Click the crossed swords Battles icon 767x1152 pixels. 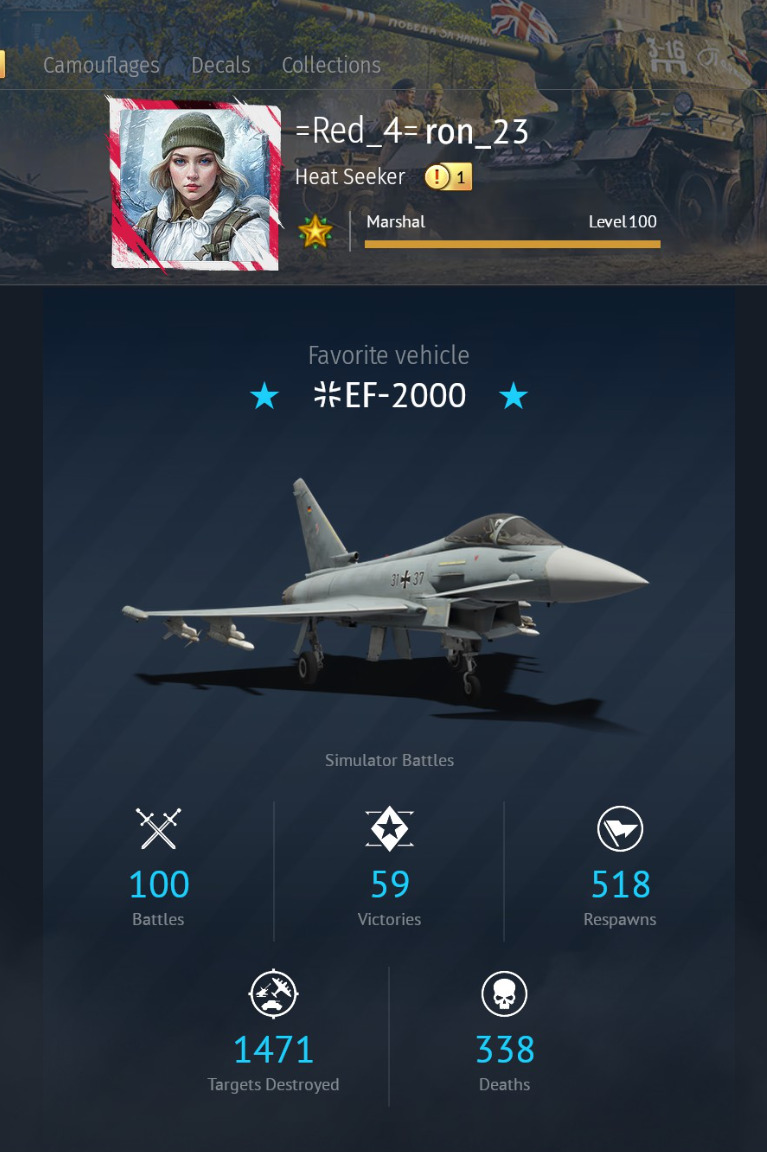(x=159, y=828)
